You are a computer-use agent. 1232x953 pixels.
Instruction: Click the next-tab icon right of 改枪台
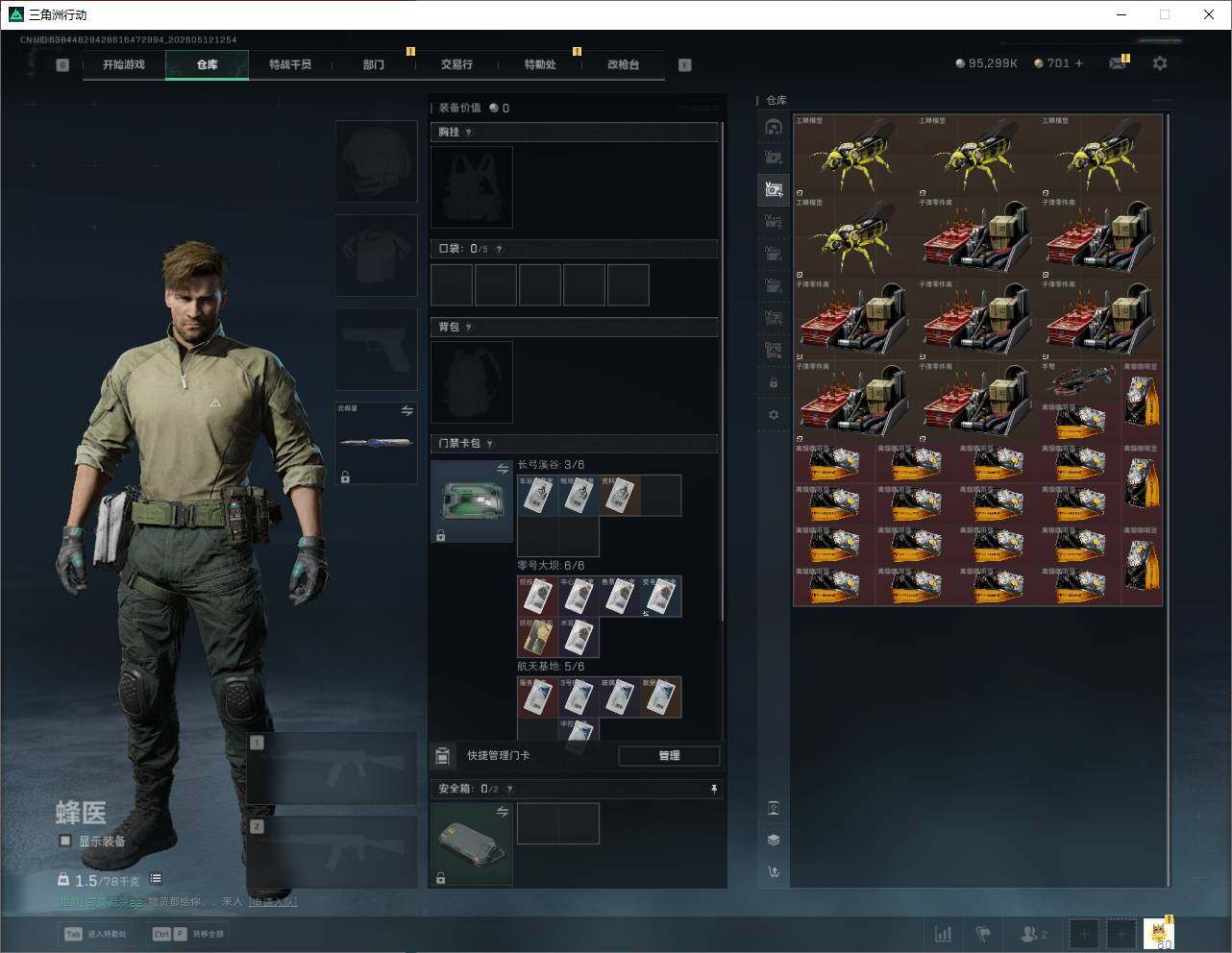pos(684,64)
